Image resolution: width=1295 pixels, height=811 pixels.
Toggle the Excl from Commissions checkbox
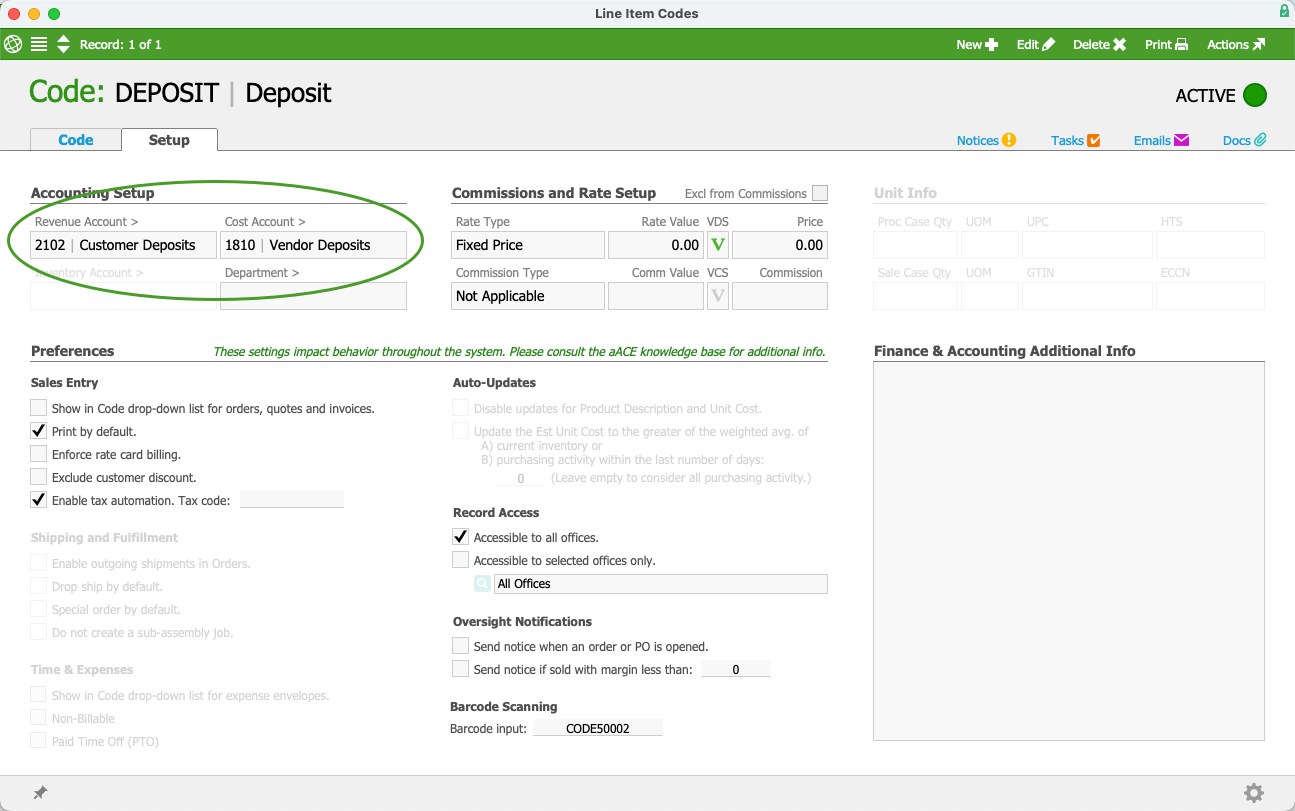click(820, 193)
